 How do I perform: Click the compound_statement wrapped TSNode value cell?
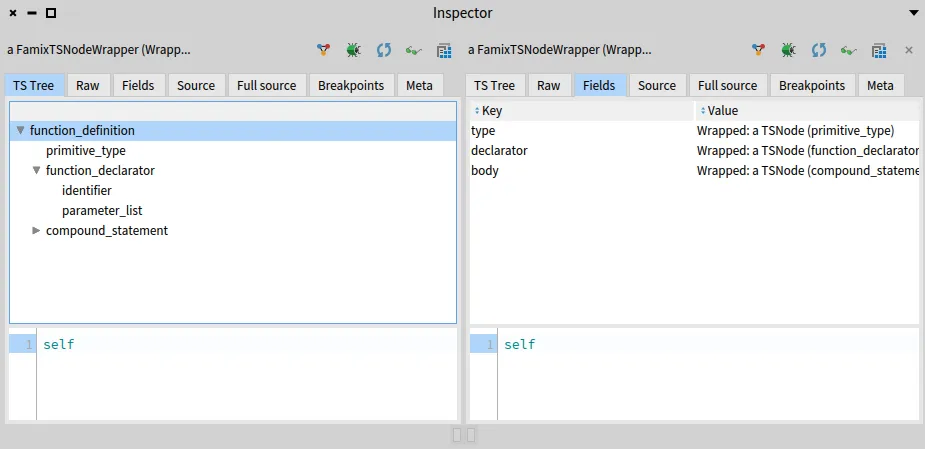(808, 171)
